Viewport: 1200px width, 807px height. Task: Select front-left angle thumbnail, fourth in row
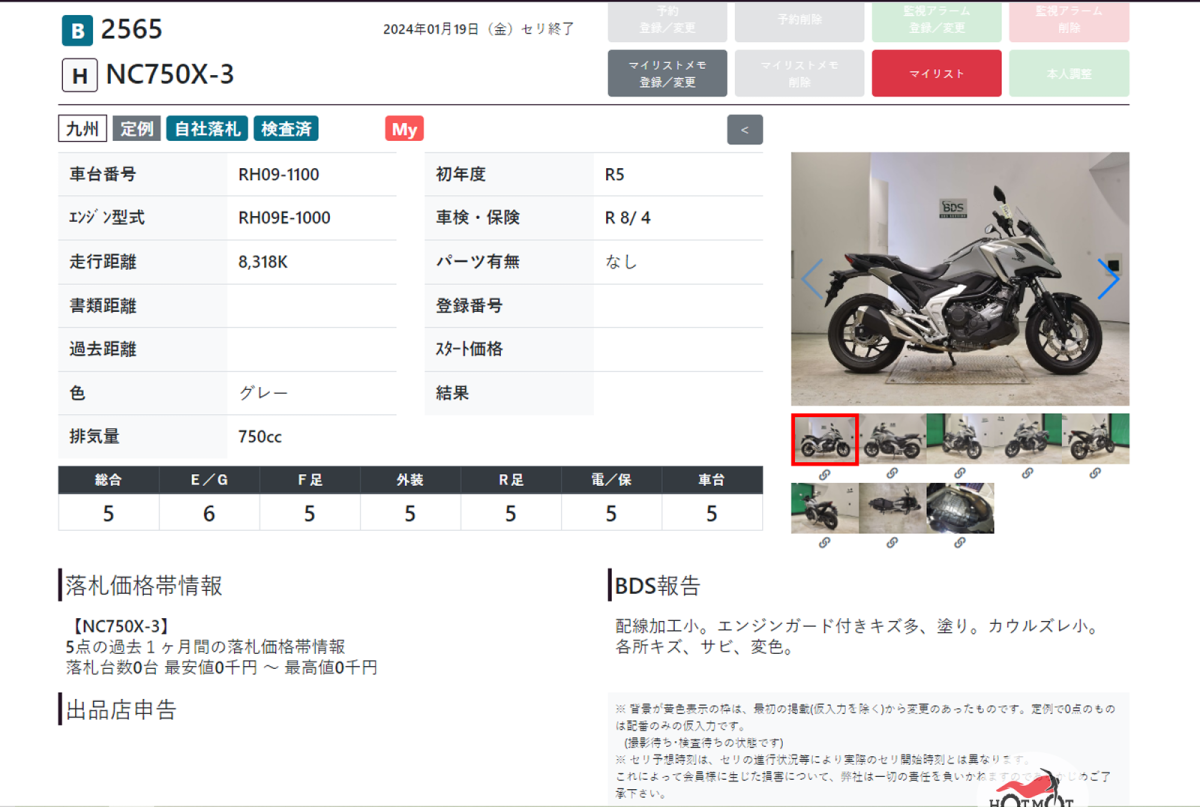coord(1028,439)
